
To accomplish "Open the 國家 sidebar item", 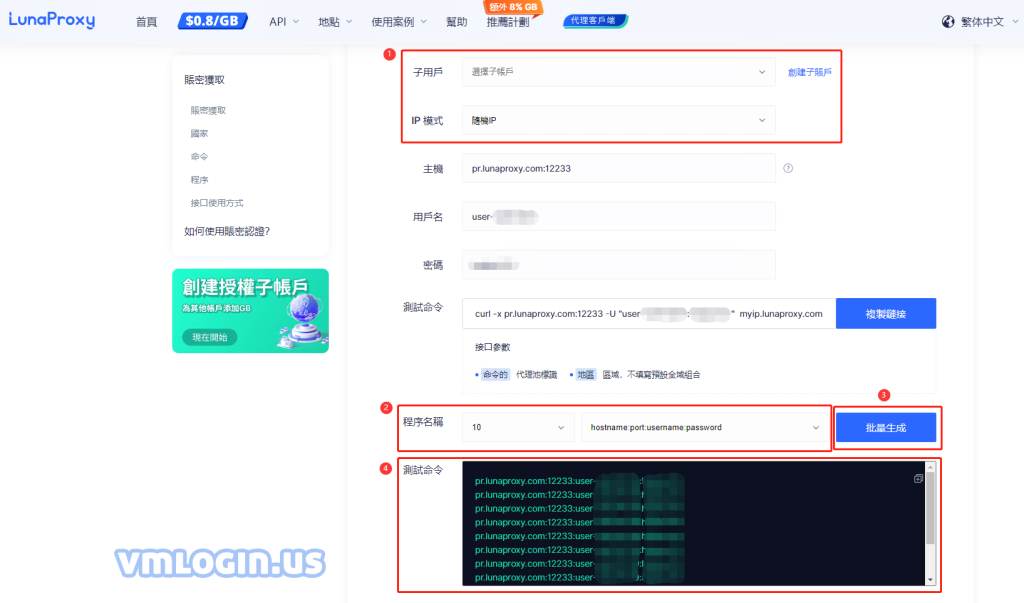I will (x=199, y=133).
